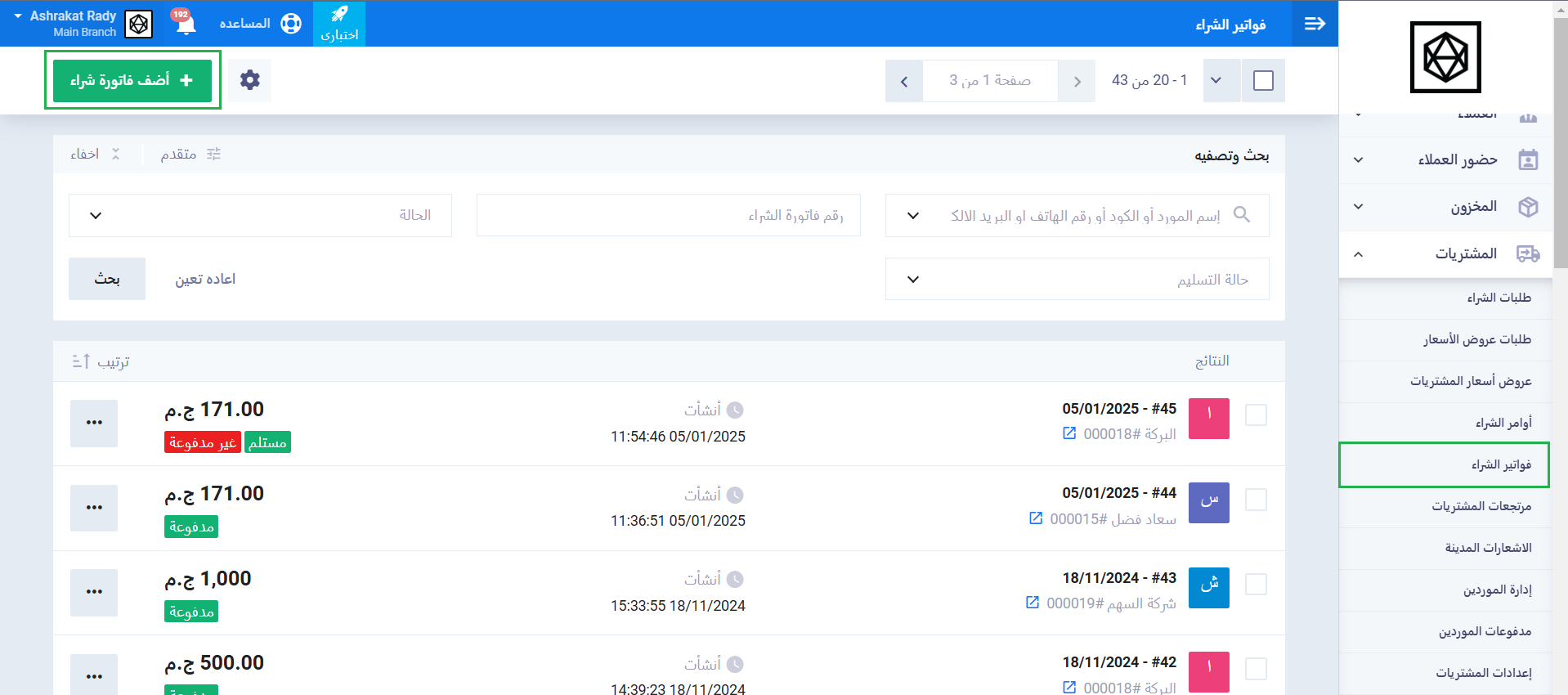Select the checkbox for invoice #43
1568x695 pixels.
click(1256, 585)
